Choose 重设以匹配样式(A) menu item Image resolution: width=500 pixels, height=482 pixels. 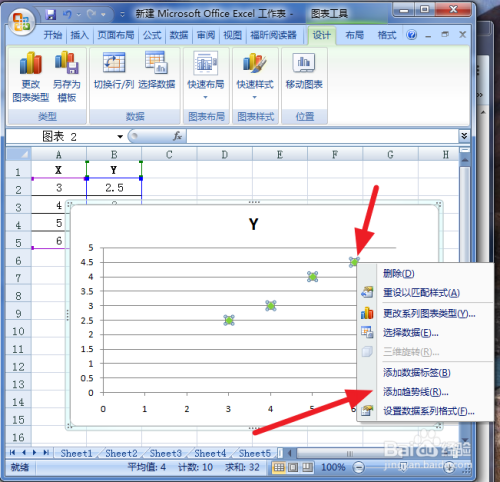425,293
